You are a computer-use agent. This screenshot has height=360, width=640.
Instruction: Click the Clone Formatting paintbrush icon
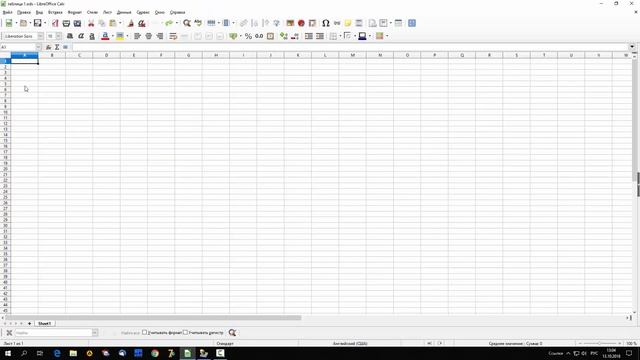click(x=131, y=23)
